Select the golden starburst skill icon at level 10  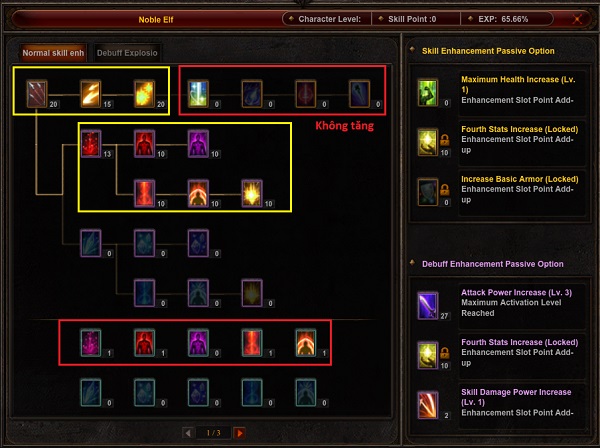252,193
